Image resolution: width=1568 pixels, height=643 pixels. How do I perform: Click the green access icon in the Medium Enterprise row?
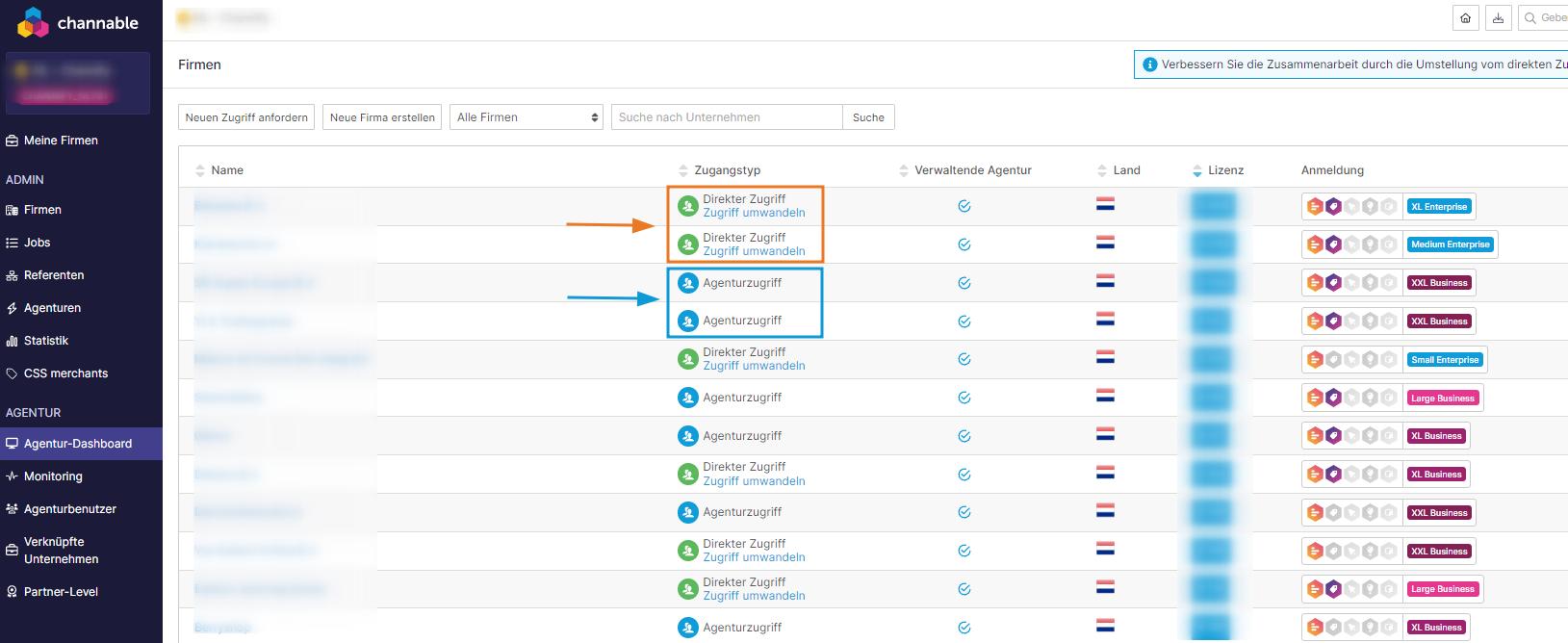pyautogui.click(x=687, y=244)
